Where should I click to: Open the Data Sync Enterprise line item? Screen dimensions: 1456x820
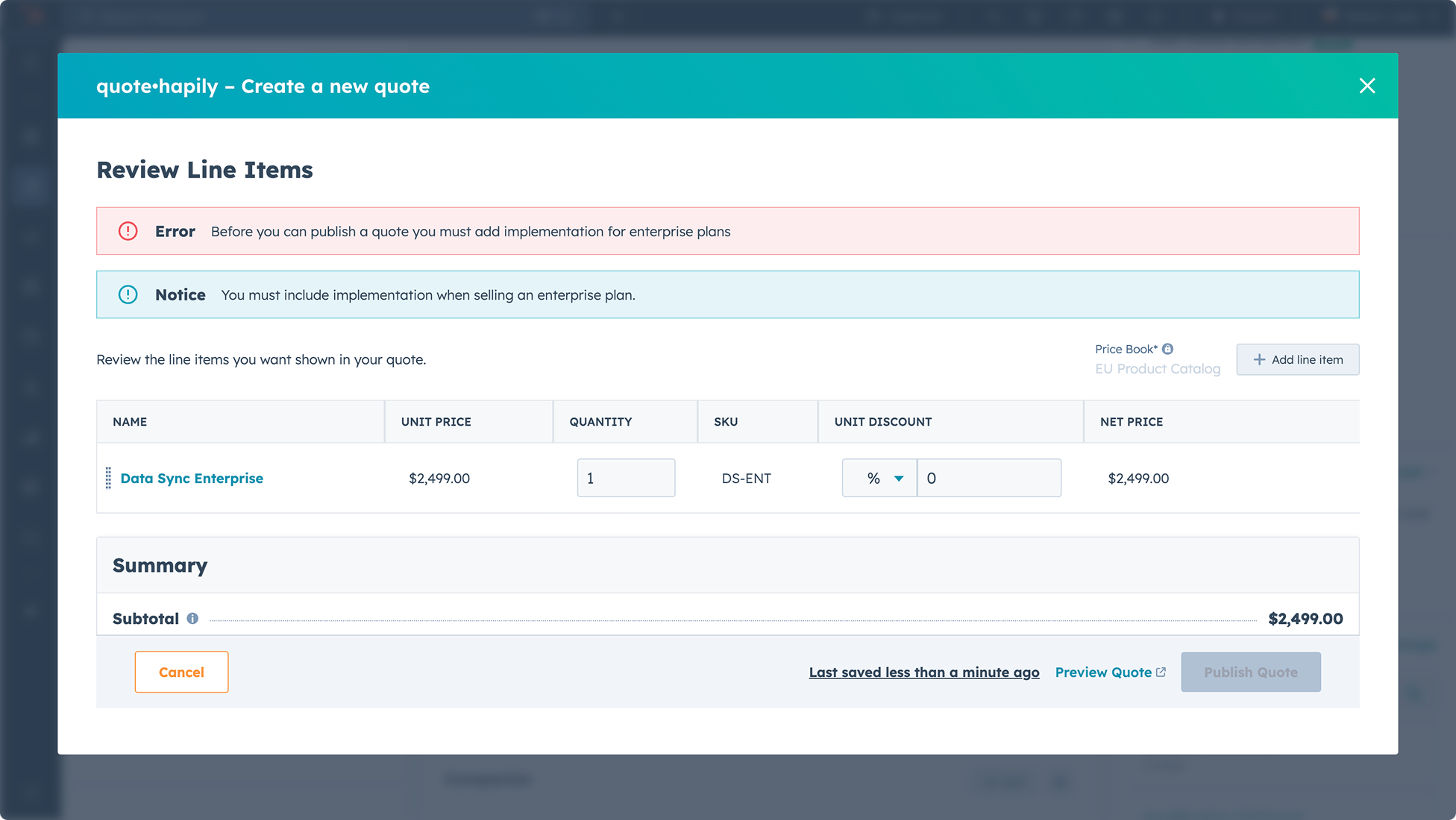point(192,478)
